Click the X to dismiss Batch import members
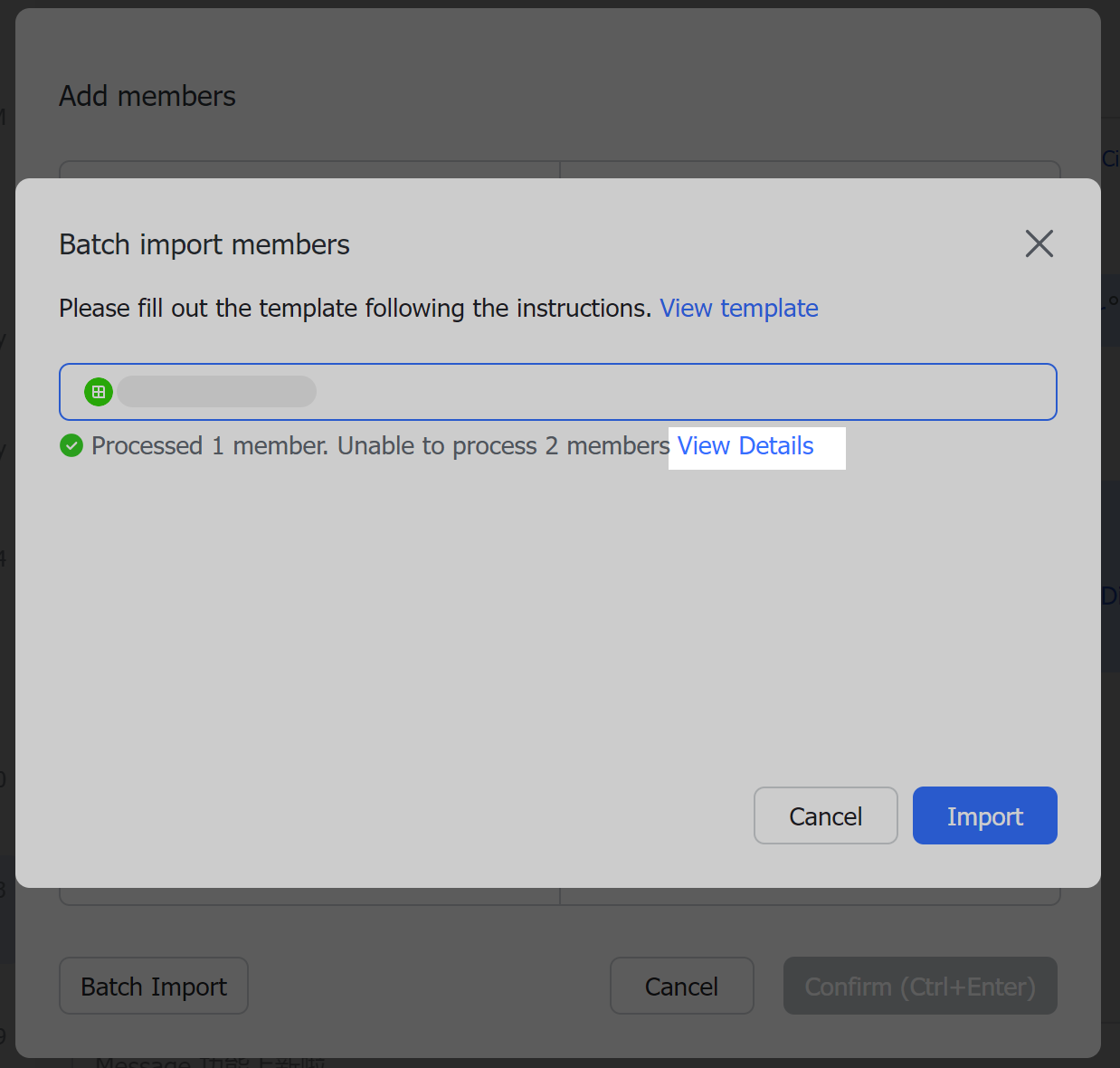 pos(1039,243)
